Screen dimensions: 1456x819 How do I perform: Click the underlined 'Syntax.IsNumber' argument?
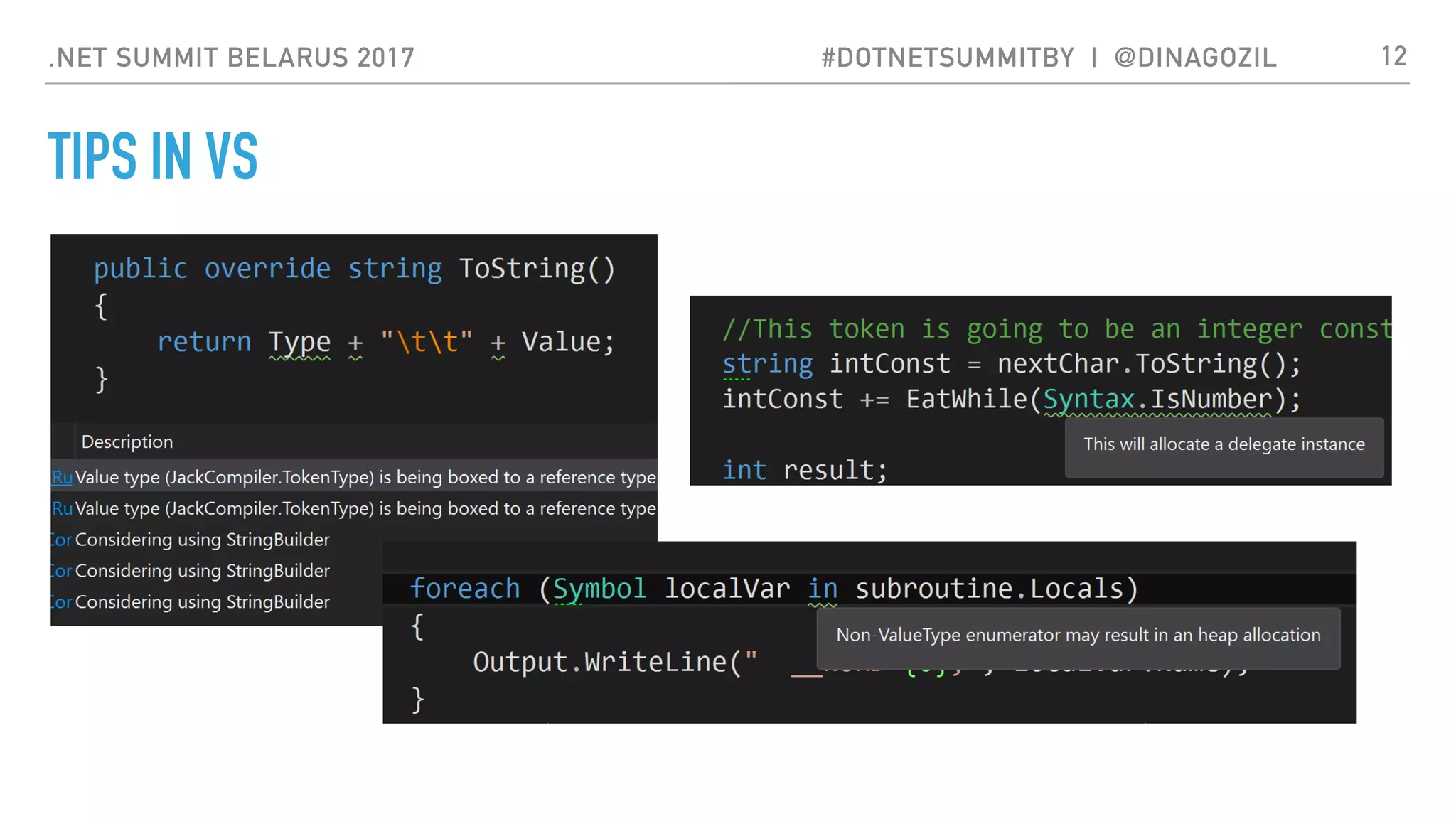1157,400
